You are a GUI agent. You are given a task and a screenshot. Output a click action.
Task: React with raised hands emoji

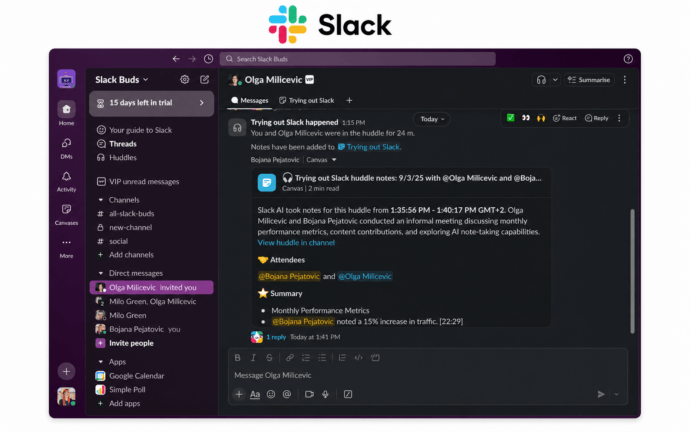coord(541,118)
